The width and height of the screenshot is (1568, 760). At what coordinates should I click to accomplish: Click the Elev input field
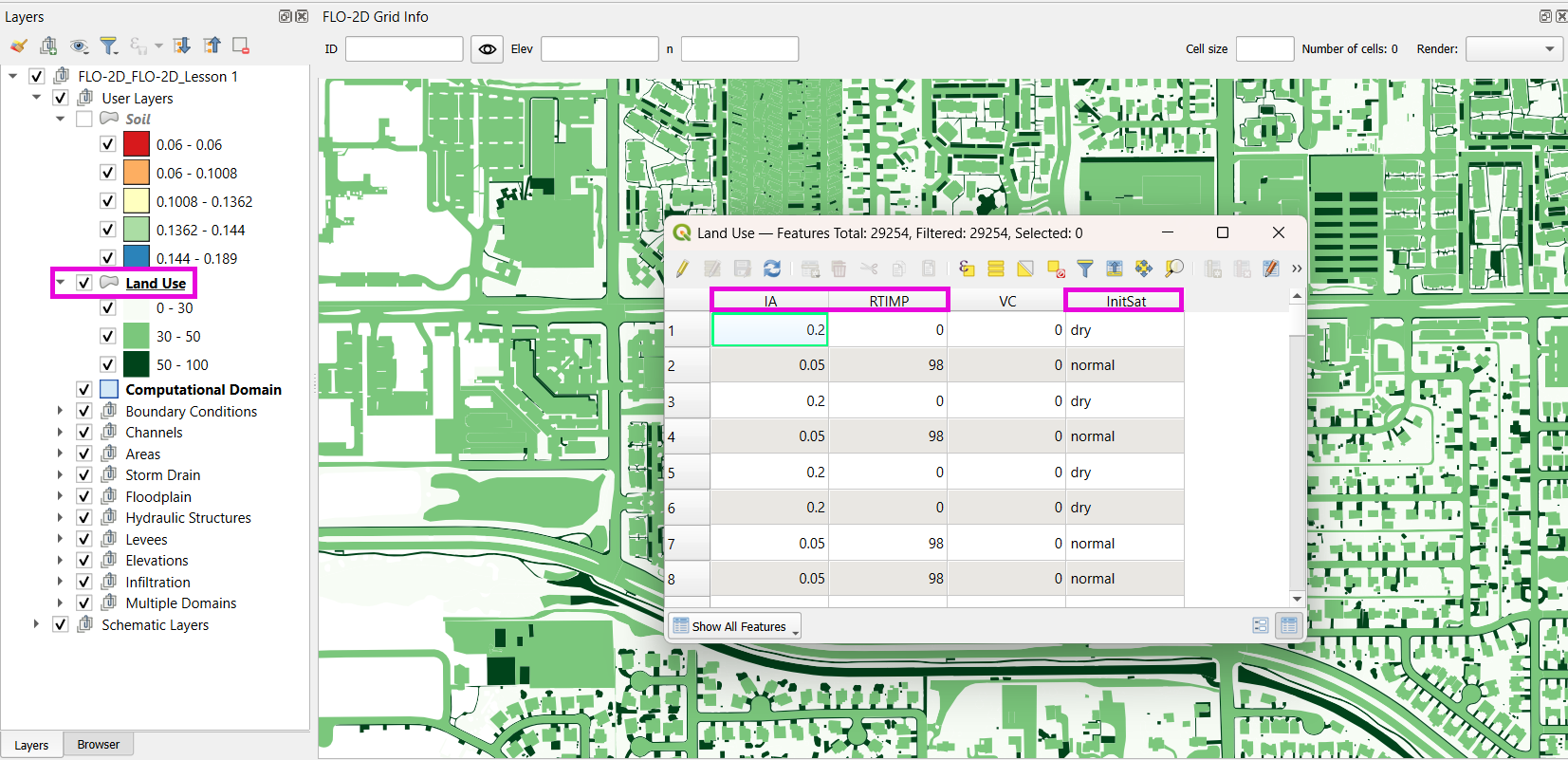[600, 49]
